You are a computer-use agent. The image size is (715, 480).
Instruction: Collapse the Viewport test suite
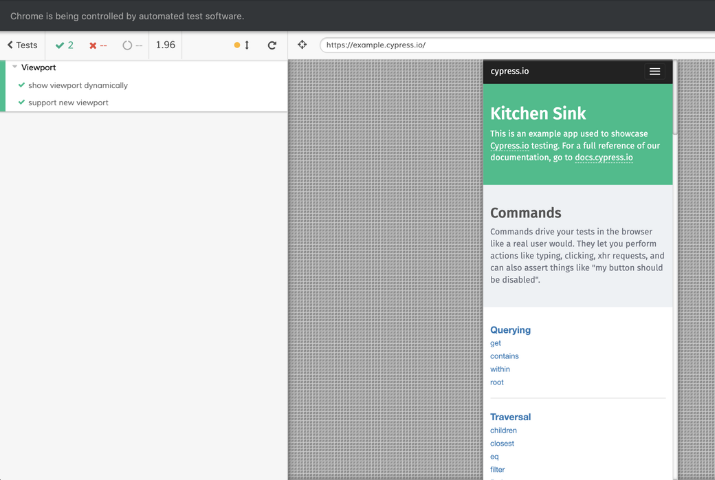tap(15, 67)
